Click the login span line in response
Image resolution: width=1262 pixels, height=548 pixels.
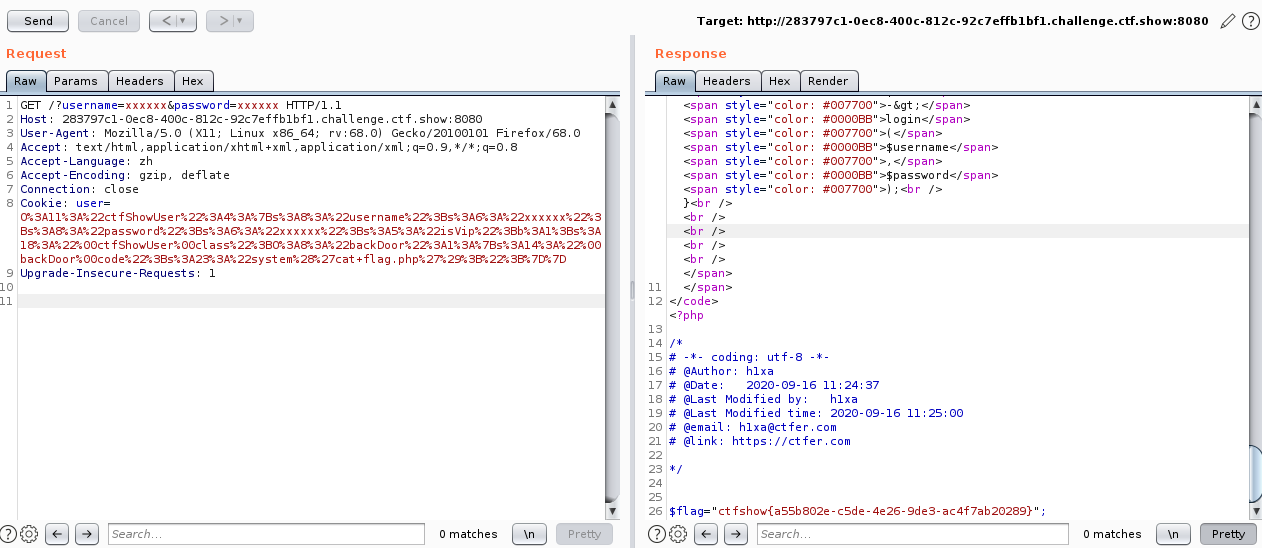828,119
